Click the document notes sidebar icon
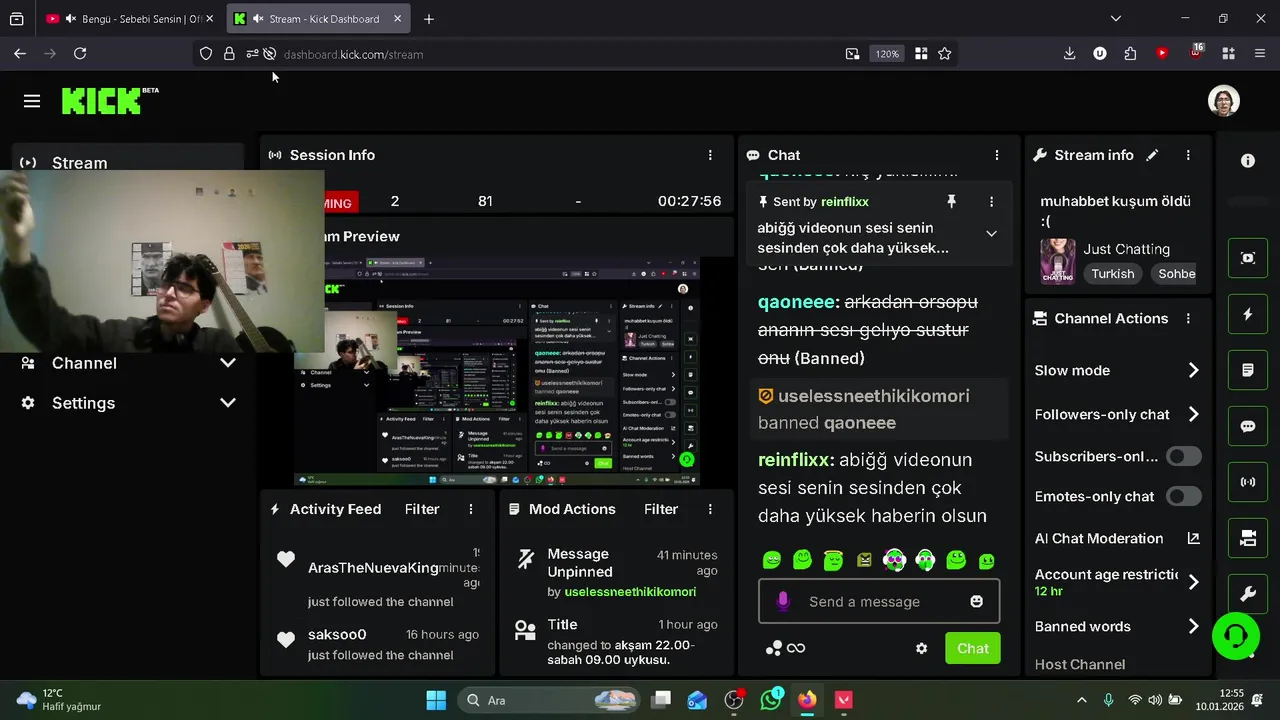Viewport: 1280px width, 720px height. tap(1248, 370)
